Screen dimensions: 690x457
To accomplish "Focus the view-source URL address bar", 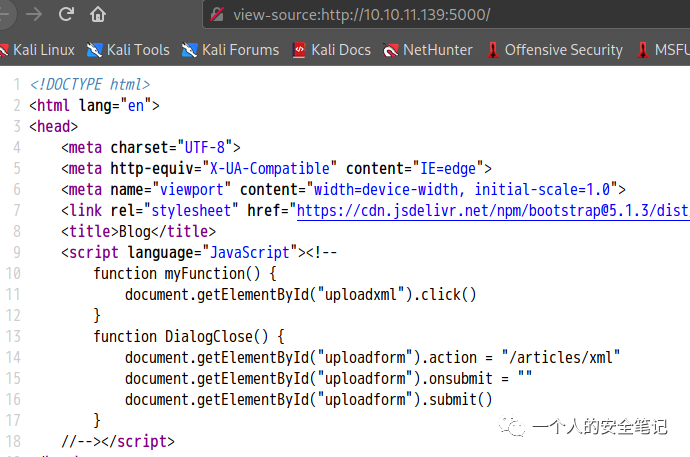I will [446, 15].
